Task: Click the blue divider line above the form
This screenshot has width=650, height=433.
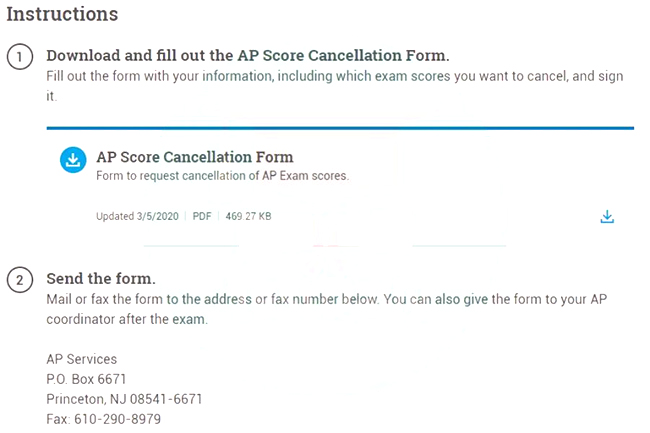Action: tap(340, 128)
